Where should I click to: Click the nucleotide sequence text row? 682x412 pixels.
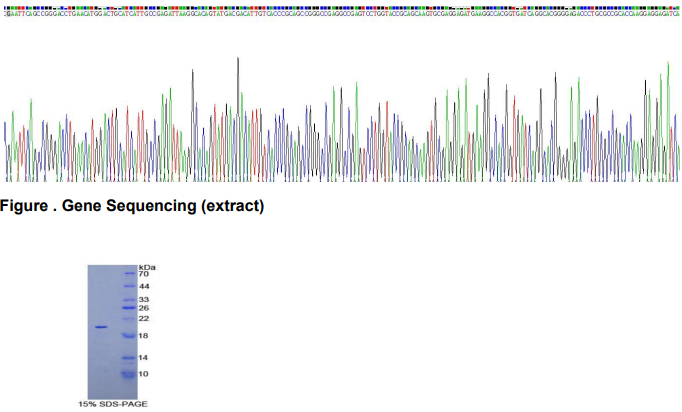pyautogui.click(x=342, y=14)
